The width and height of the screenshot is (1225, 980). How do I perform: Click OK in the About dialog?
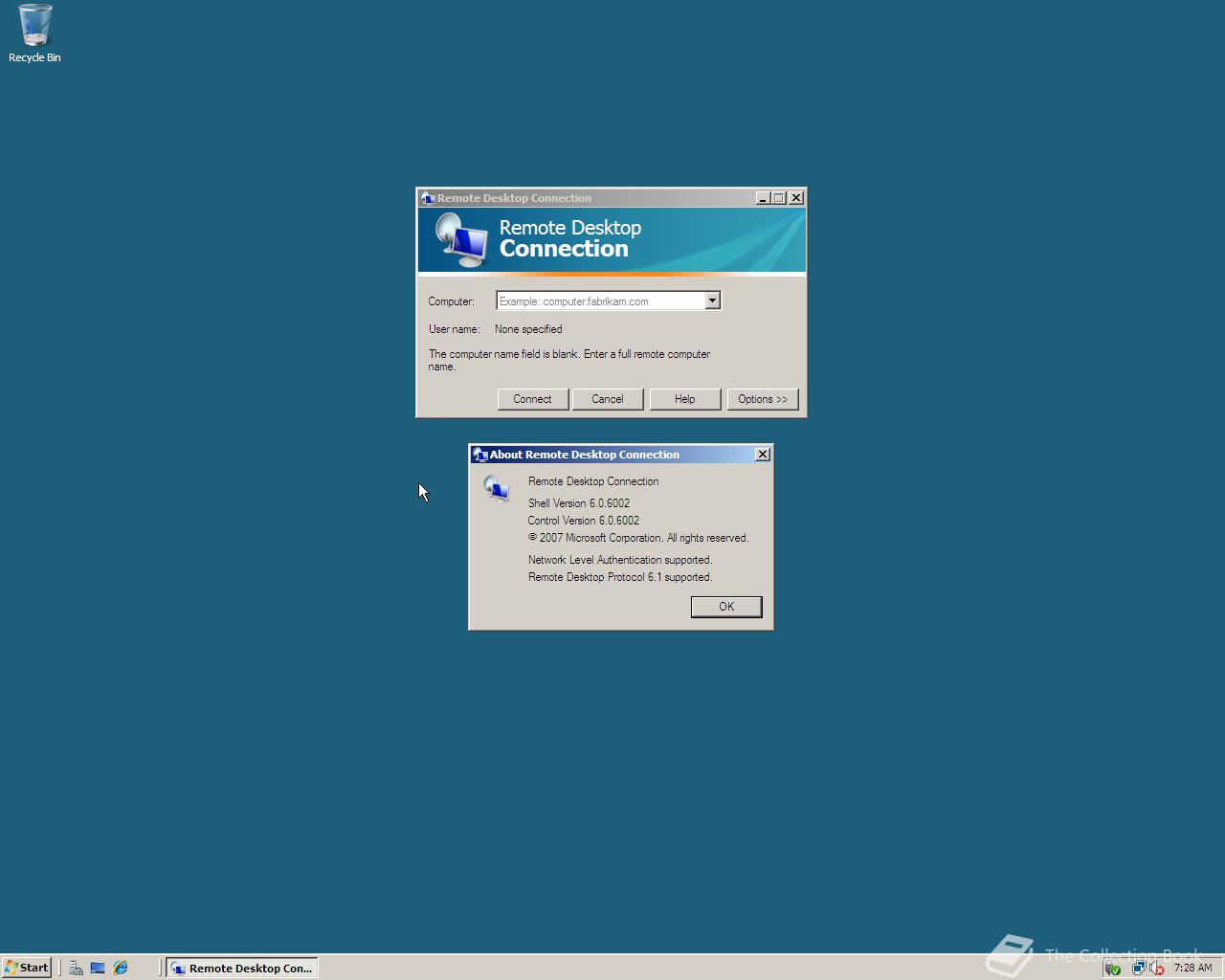(726, 607)
